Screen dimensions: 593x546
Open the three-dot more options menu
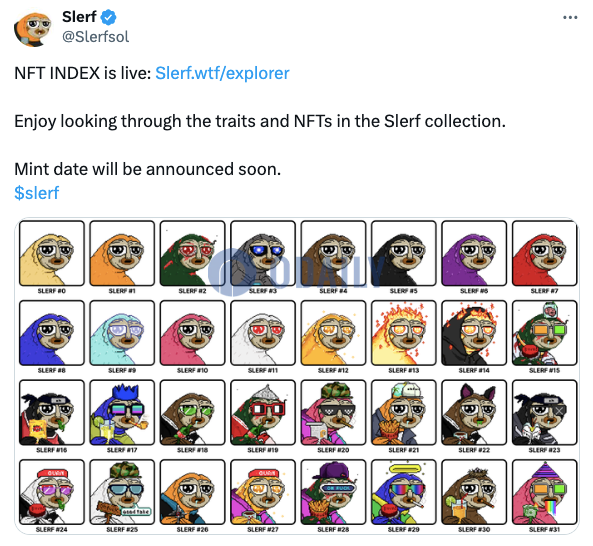570,17
